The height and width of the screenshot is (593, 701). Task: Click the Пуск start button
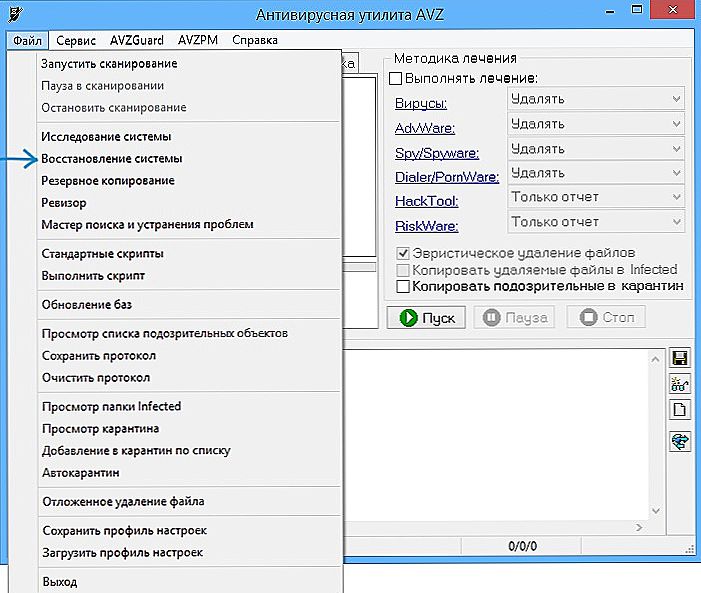click(x=426, y=318)
